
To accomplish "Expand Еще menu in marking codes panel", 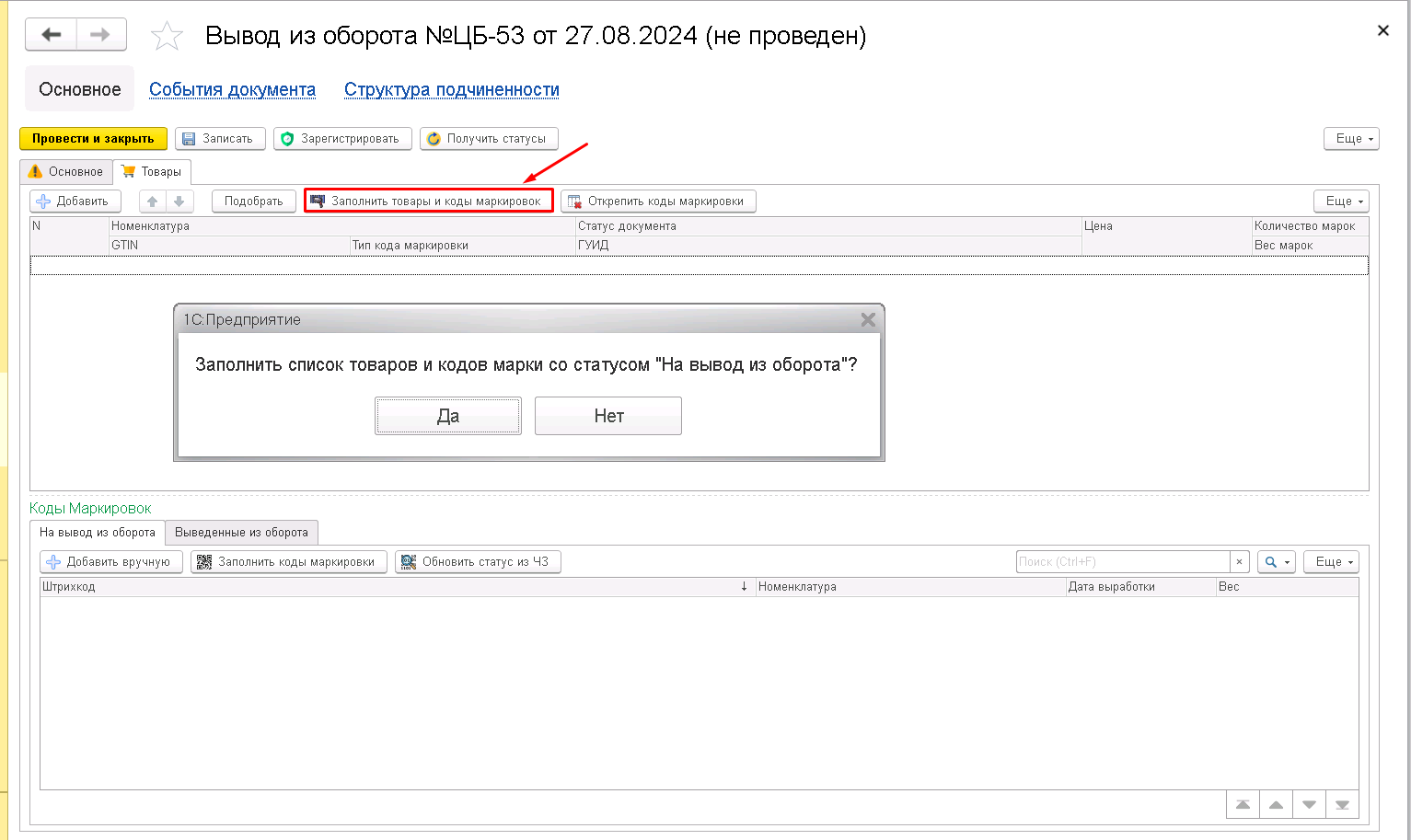I will (1331, 562).
